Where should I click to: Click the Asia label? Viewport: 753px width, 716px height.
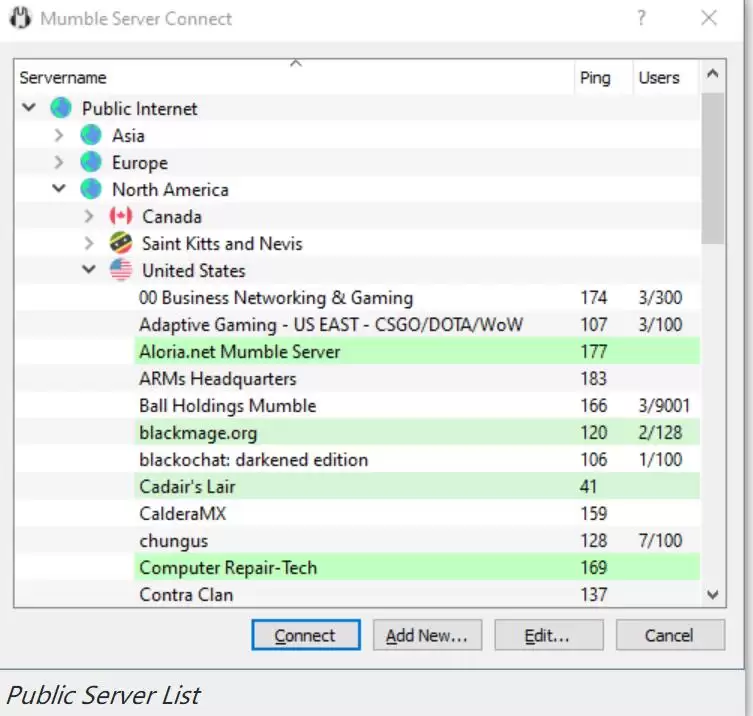coord(128,135)
